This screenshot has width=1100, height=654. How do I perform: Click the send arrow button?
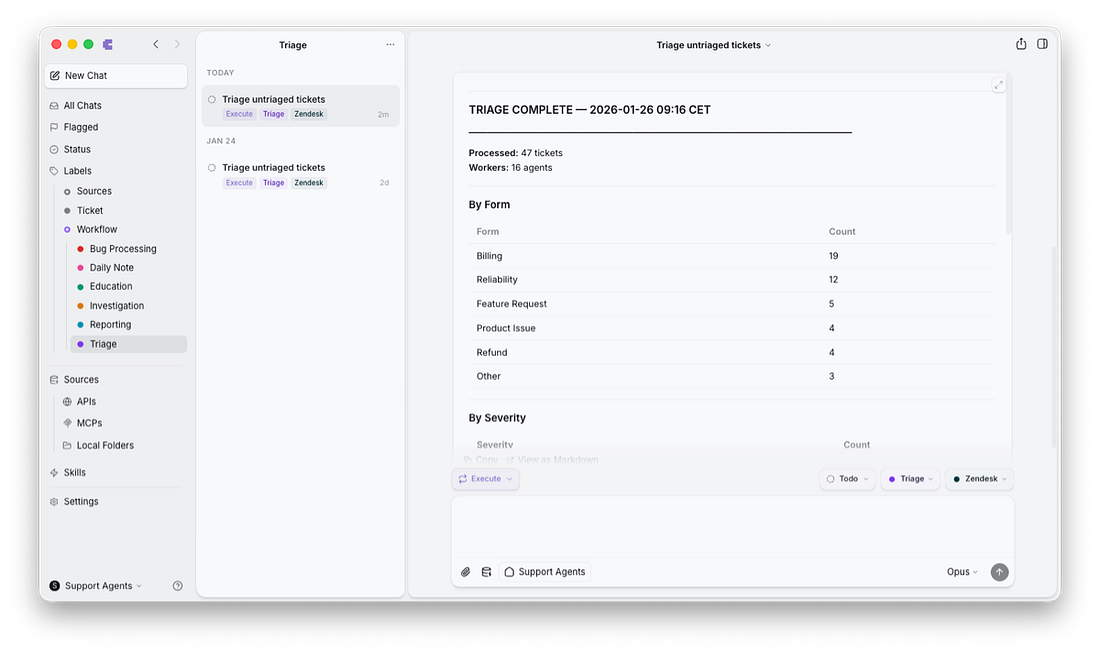1000,573
